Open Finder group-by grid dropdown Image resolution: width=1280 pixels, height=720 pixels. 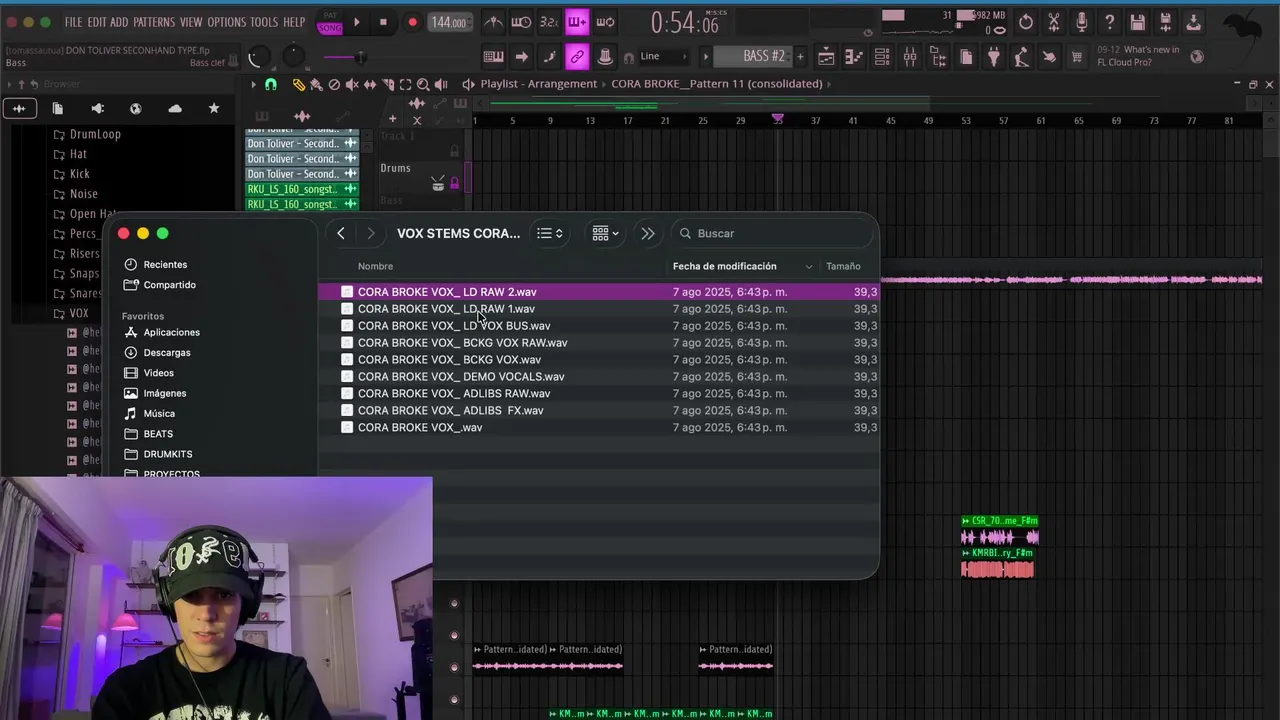pos(605,233)
